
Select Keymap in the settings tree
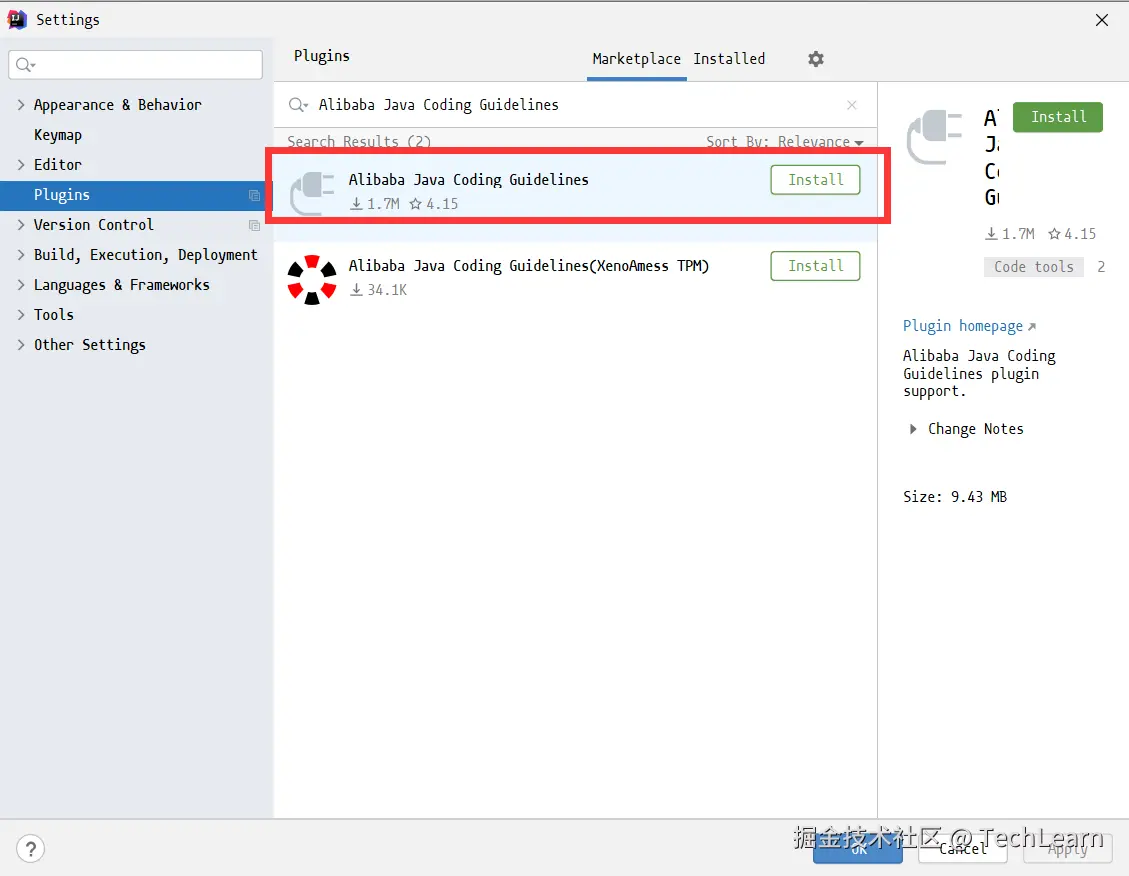pyautogui.click(x=58, y=135)
